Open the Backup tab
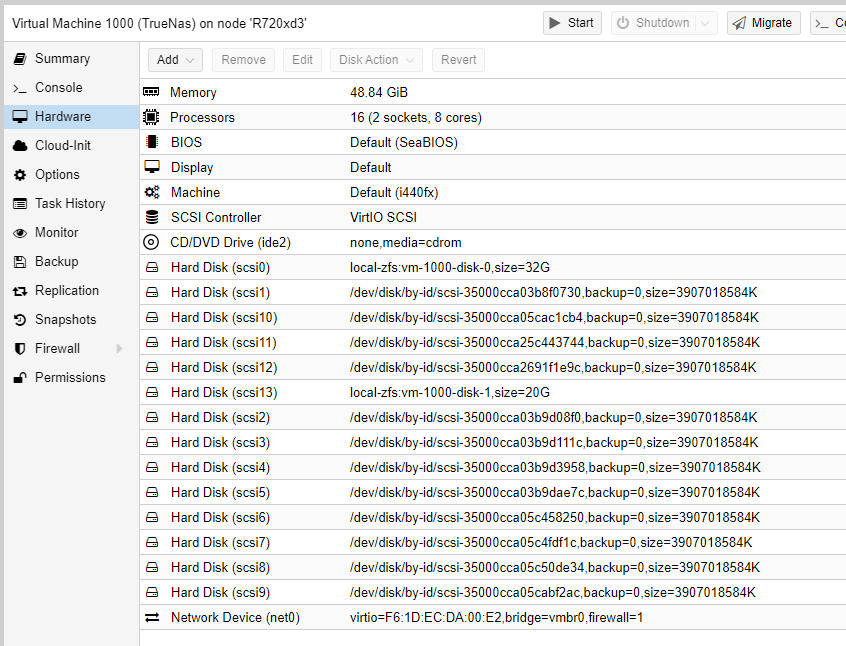846x646 pixels. click(x=71, y=262)
